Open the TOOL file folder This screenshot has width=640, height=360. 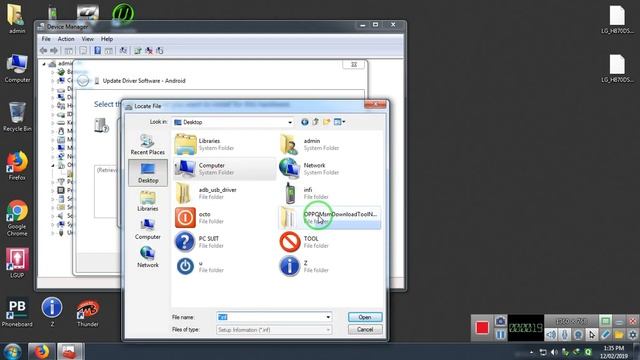tap(330, 242)
